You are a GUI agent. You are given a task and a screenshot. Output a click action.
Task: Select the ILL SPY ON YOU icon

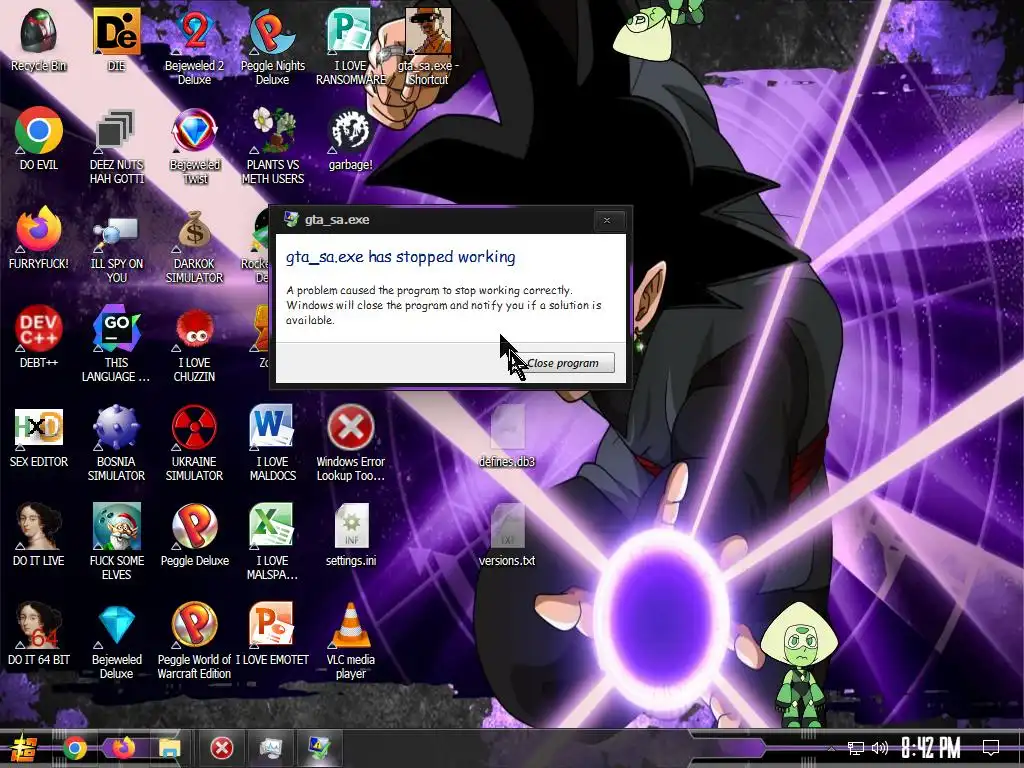(x=116, y=231)
